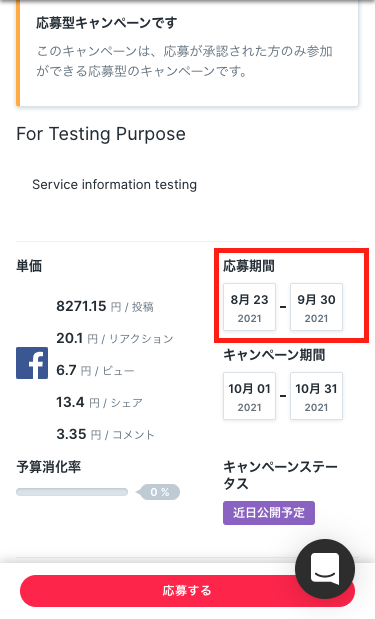375x619 pixels.
Task: Click the 応募期間 section label
Action: tap(249, 266)
